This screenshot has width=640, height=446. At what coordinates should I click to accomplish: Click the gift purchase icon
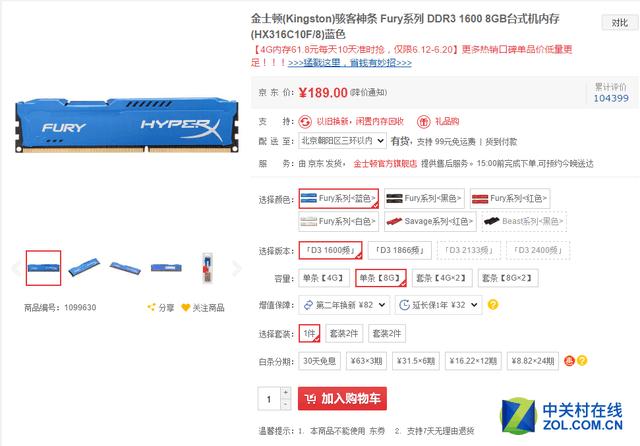coord(423,121)
